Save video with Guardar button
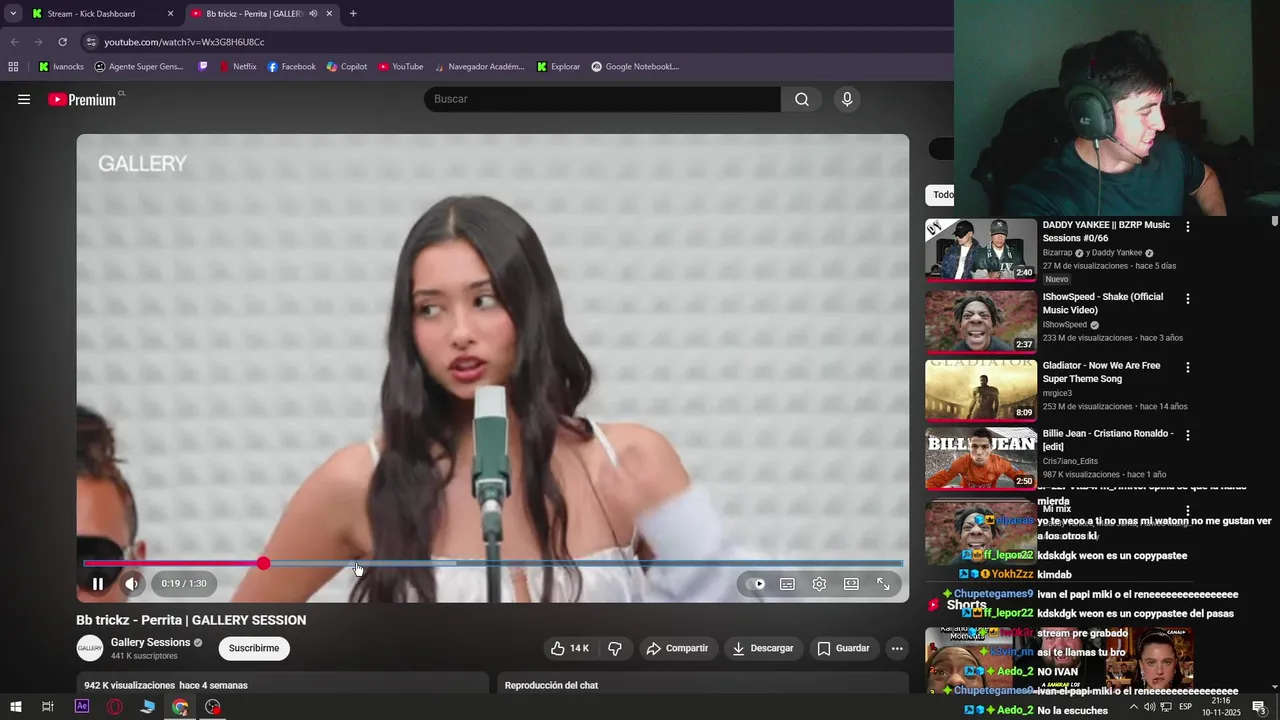Viewport: 1280px width, 720px height. click(843, 648)
